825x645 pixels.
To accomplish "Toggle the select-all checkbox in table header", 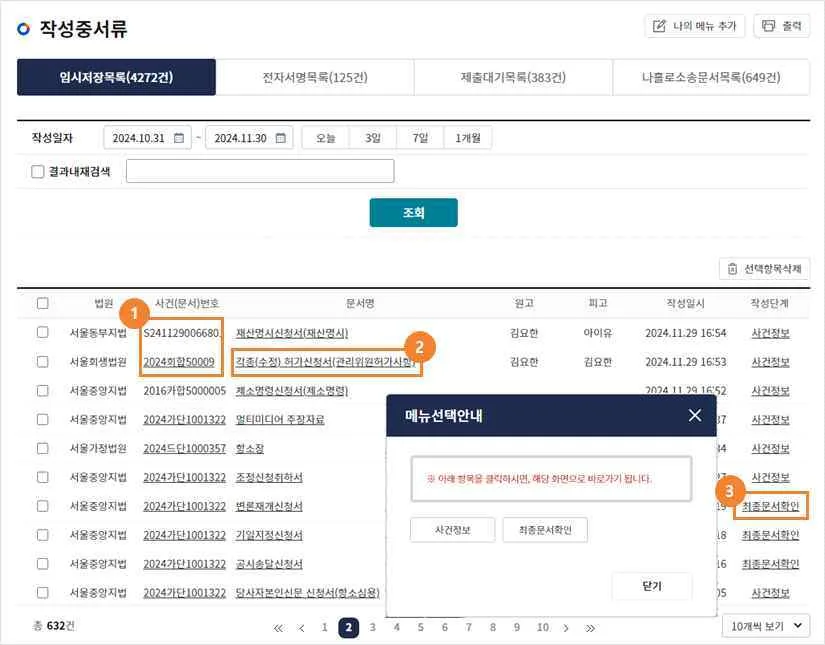I will [x=43, y=304].
